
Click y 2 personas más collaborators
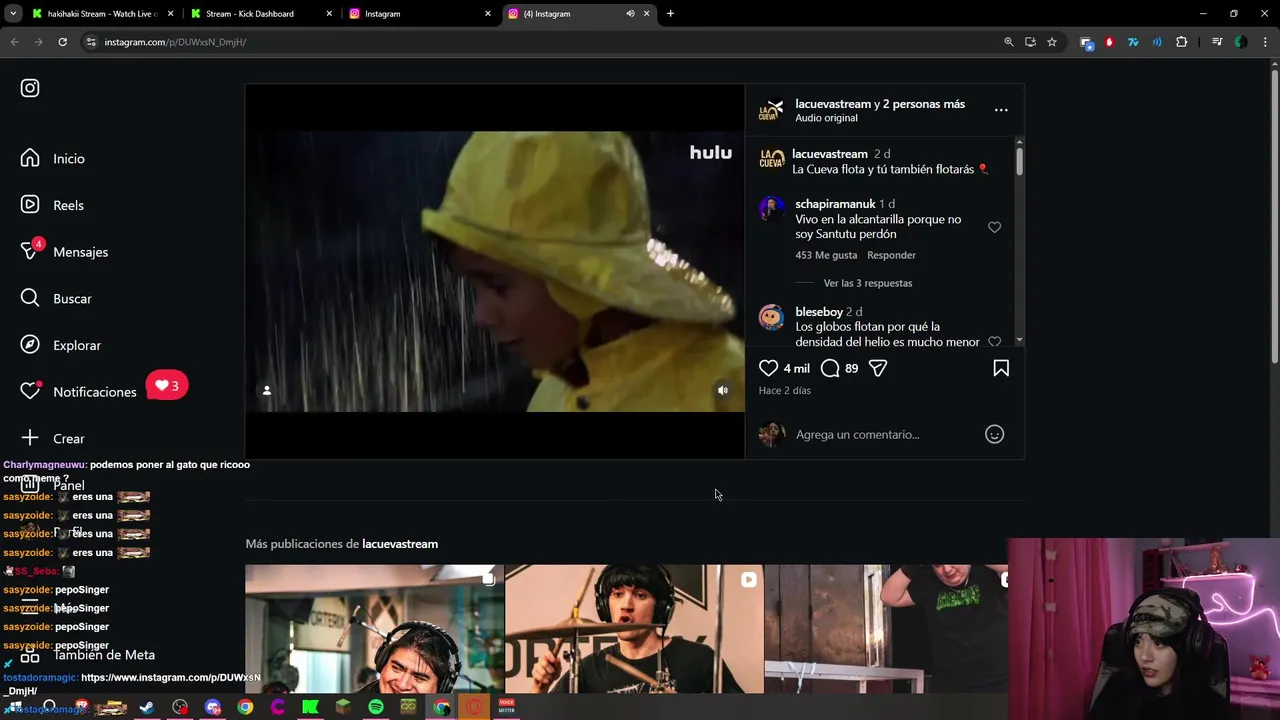919,104
